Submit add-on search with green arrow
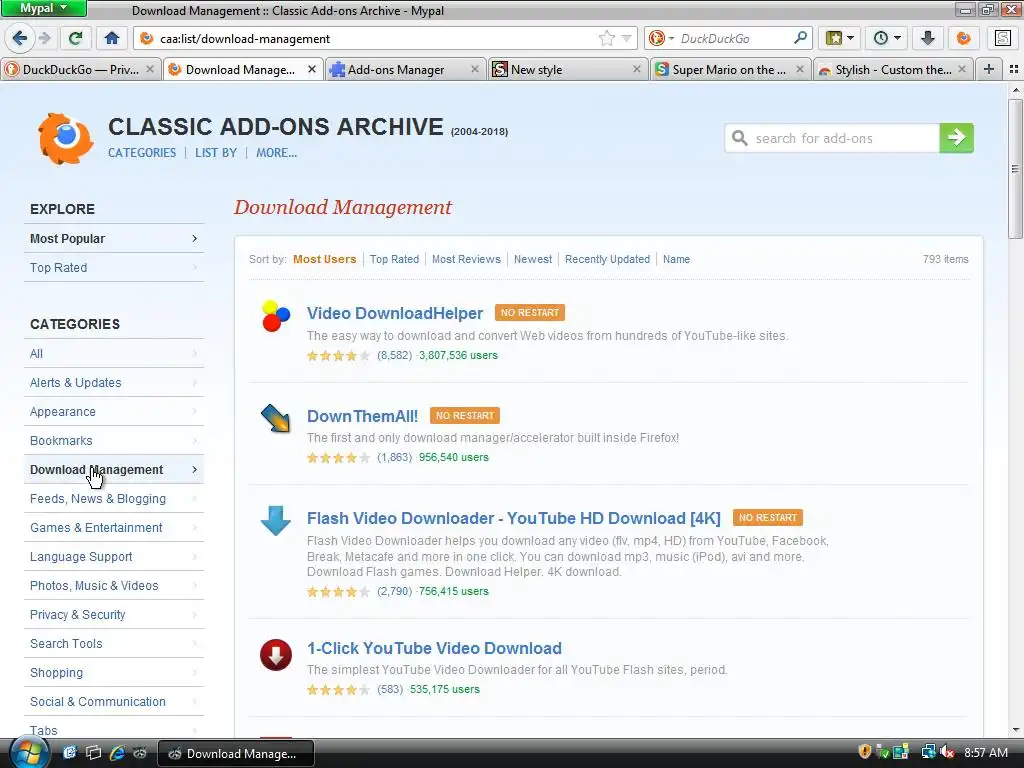1024x768 pixels. [x=956, y=138]
